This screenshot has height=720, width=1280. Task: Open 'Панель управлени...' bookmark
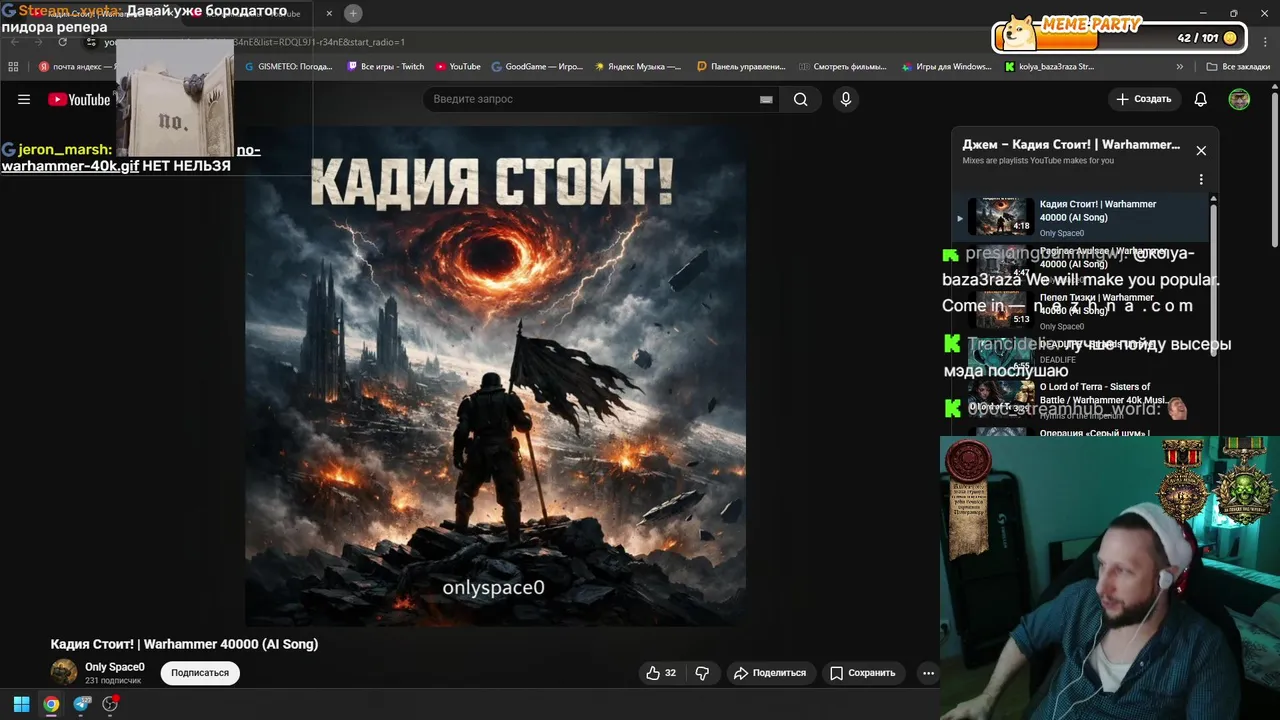(741, 67)
